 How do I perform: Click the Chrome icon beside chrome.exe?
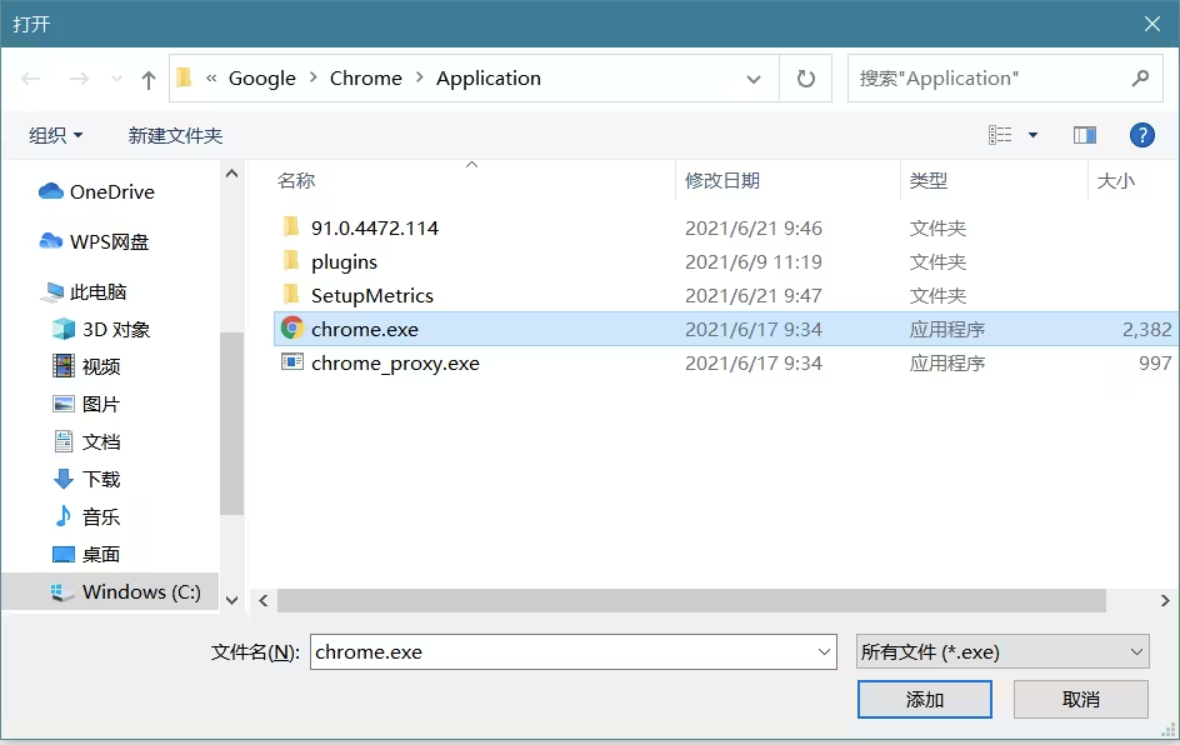[x=291, y=328]
